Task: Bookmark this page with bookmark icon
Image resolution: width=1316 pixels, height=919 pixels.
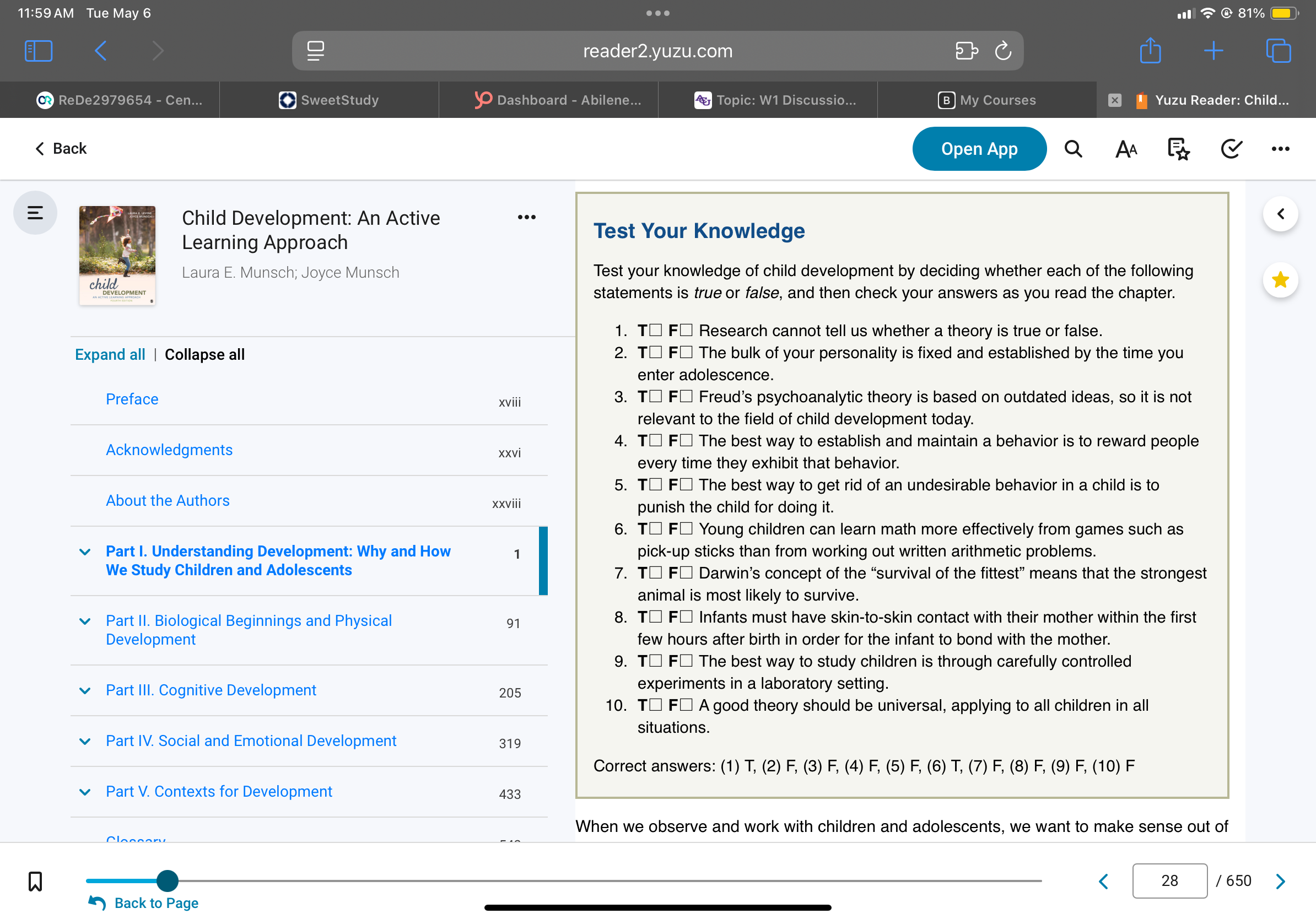Action: coord(35,880)
